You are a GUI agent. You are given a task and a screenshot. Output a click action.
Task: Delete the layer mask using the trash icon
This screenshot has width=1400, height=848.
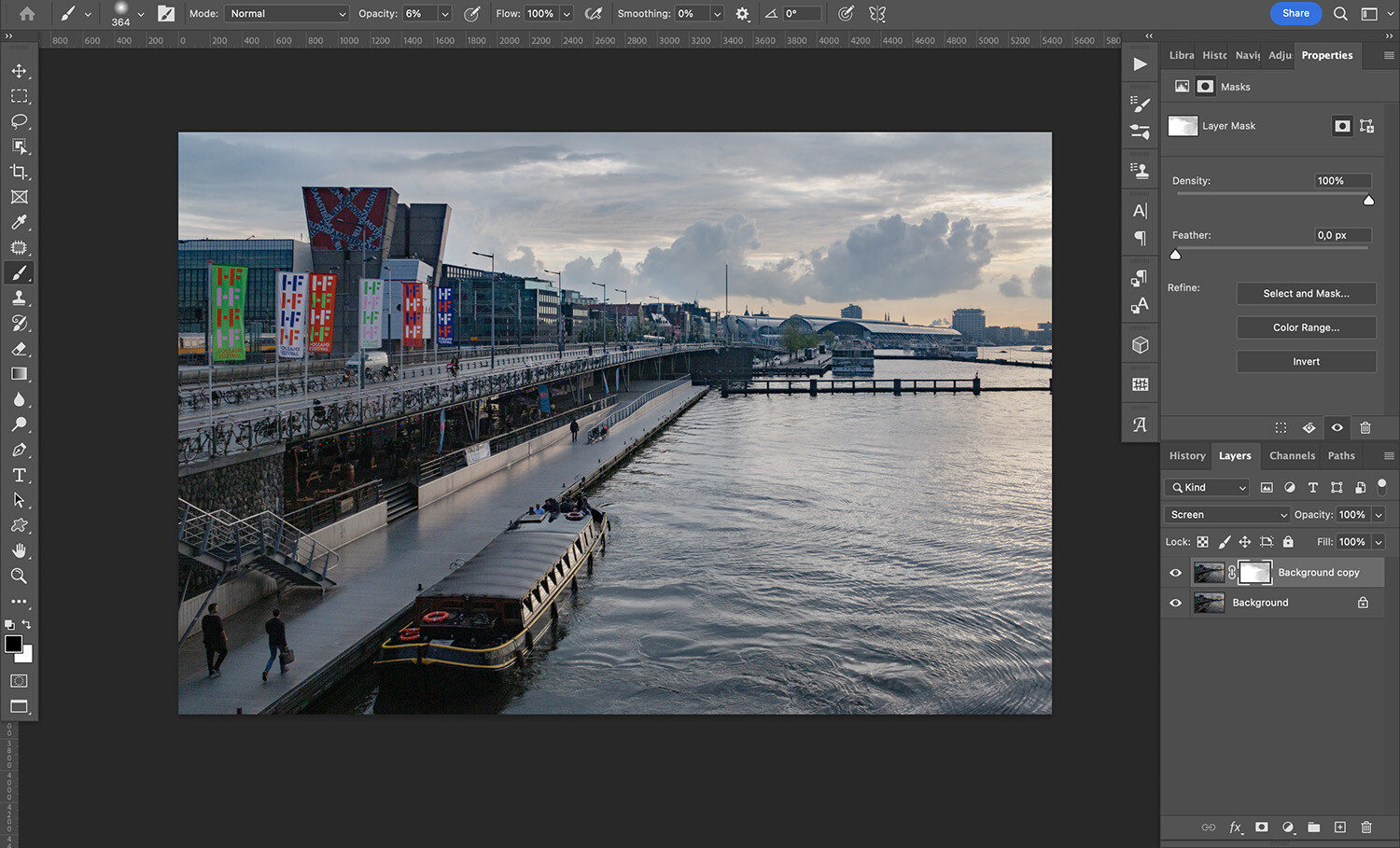coord(1366,427)
